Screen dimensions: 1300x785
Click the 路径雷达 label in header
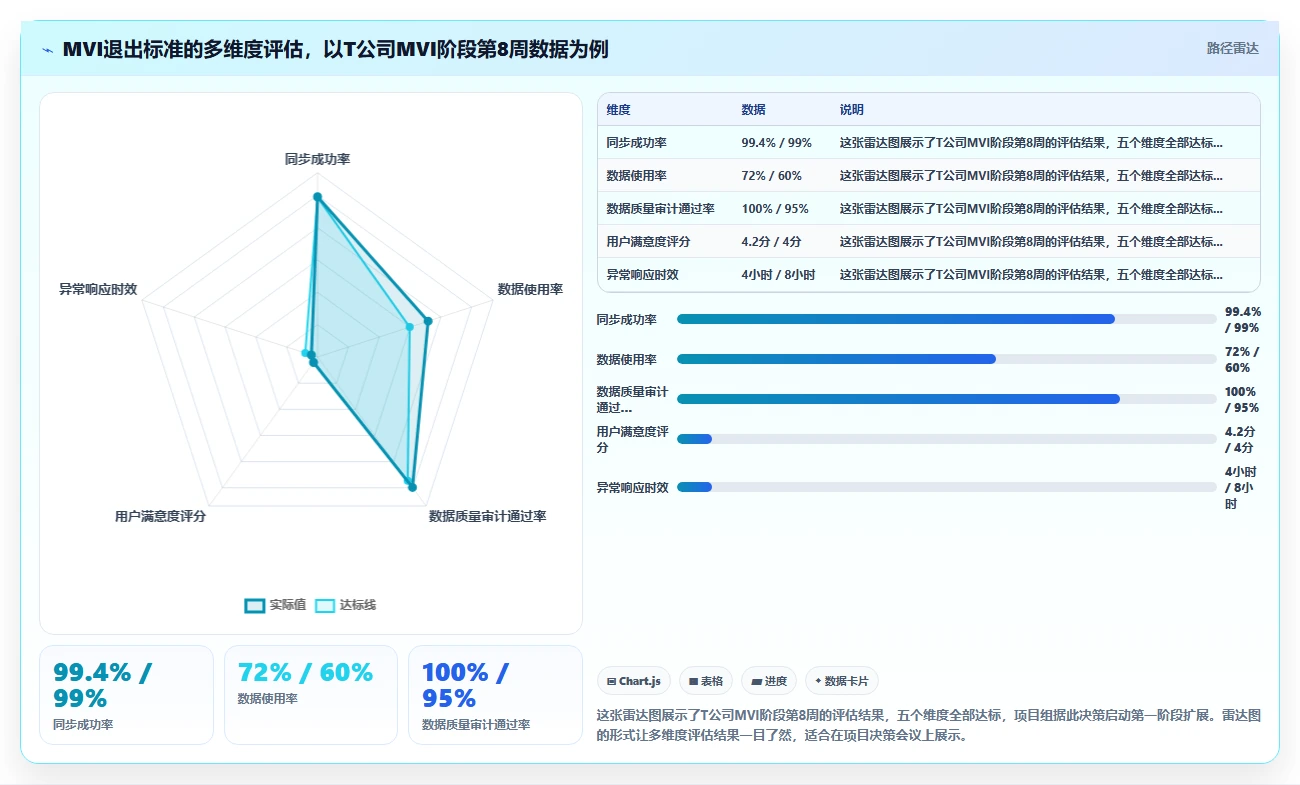click(x=1232, y=48)
